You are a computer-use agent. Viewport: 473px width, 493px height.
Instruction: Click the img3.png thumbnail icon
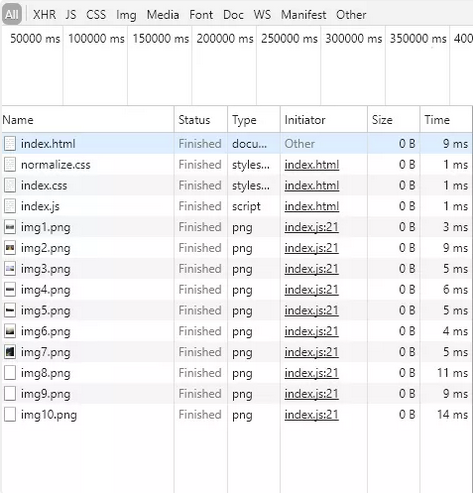[x=10, y=269]
